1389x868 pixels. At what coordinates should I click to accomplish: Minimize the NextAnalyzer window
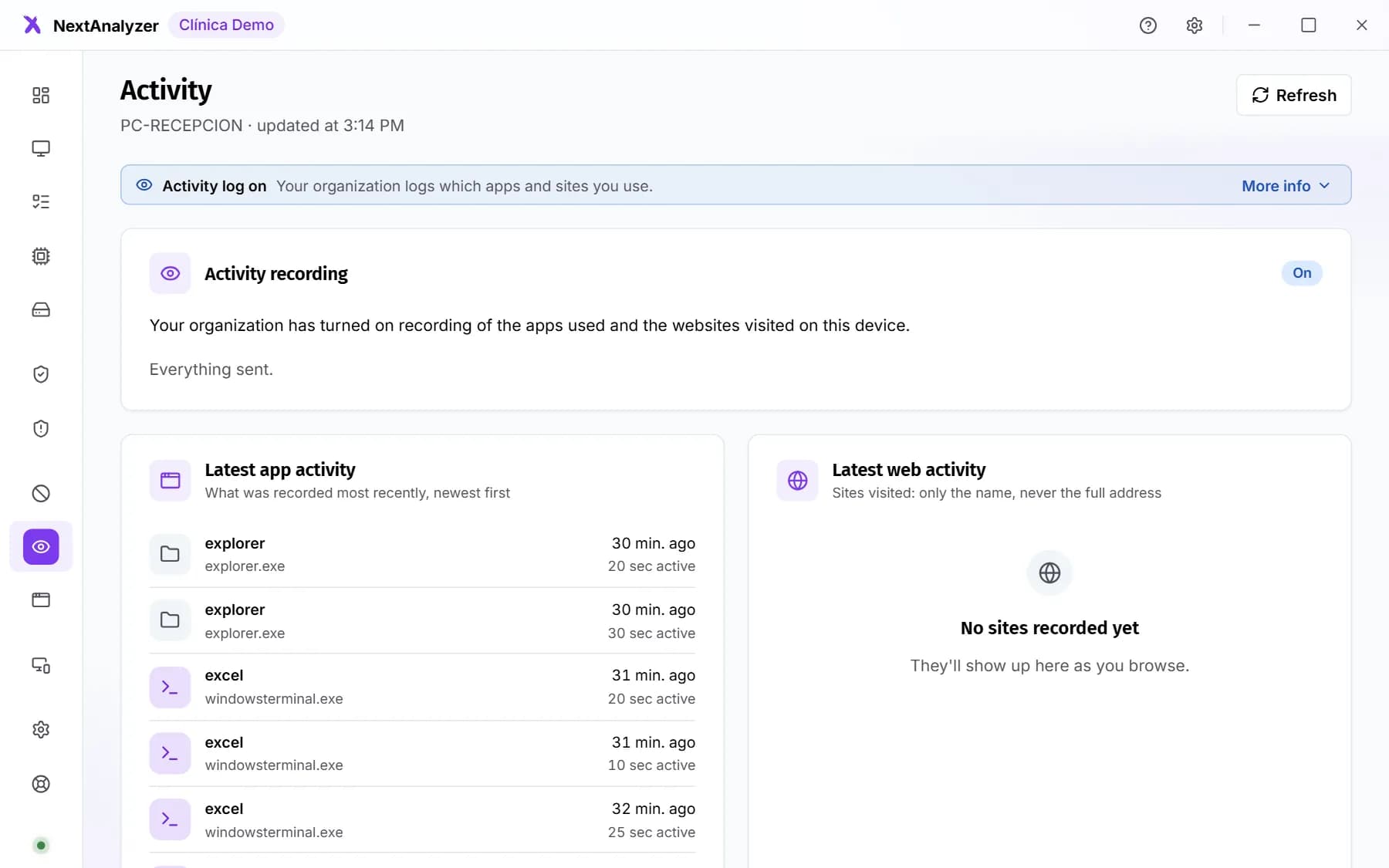click(x=1254, y=25)
